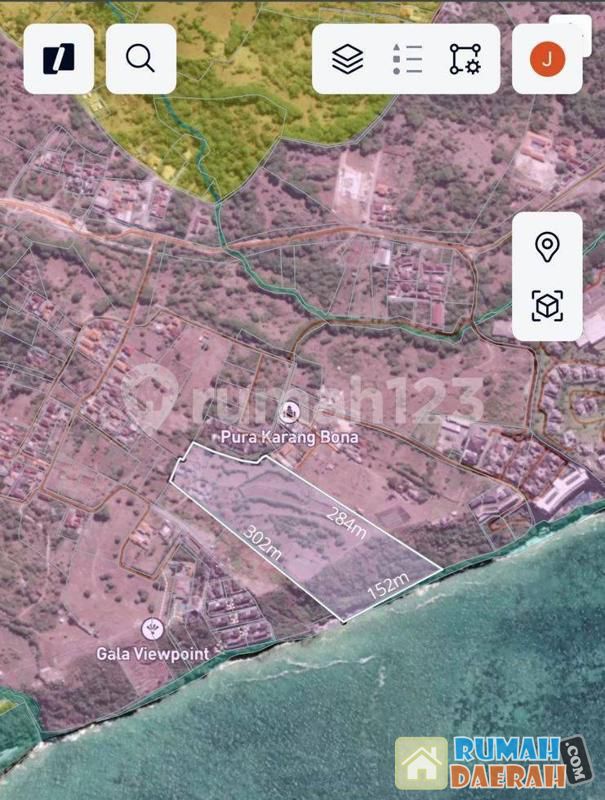The image size is (605, 800).
Task: Click the 284m edge measurement label
Action: 347,522
